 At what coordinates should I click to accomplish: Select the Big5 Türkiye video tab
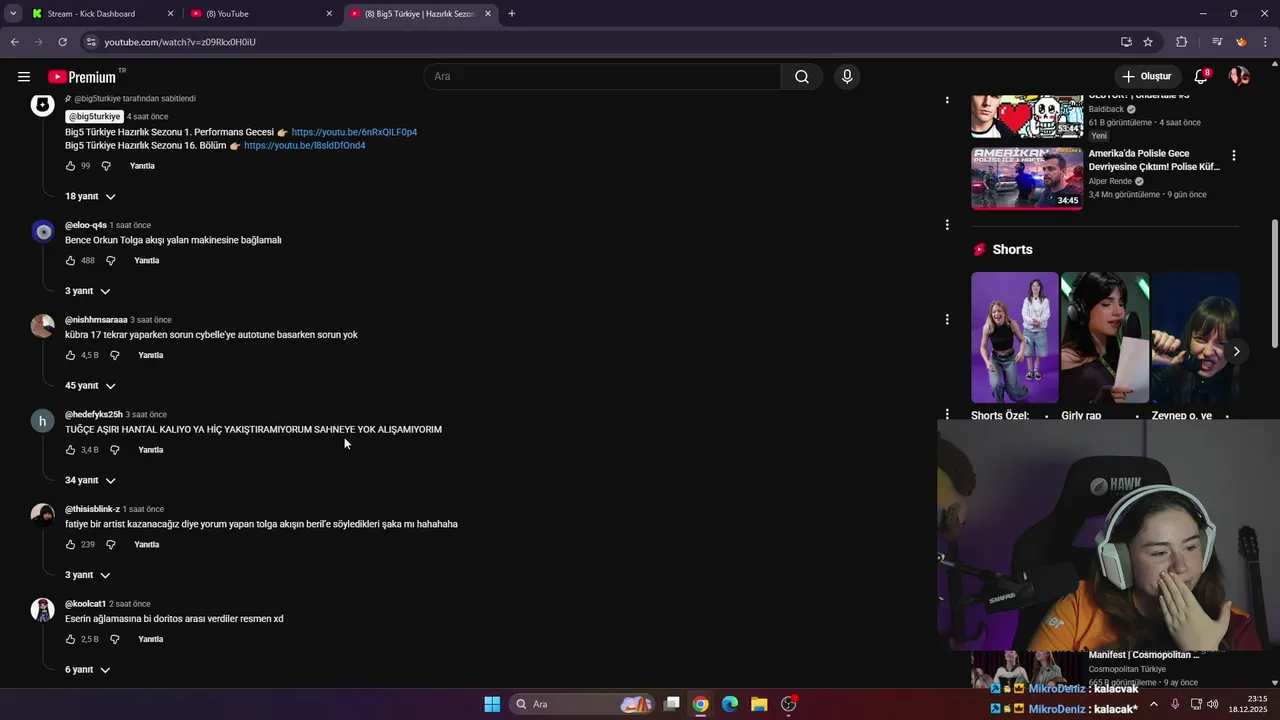(420, 14)
